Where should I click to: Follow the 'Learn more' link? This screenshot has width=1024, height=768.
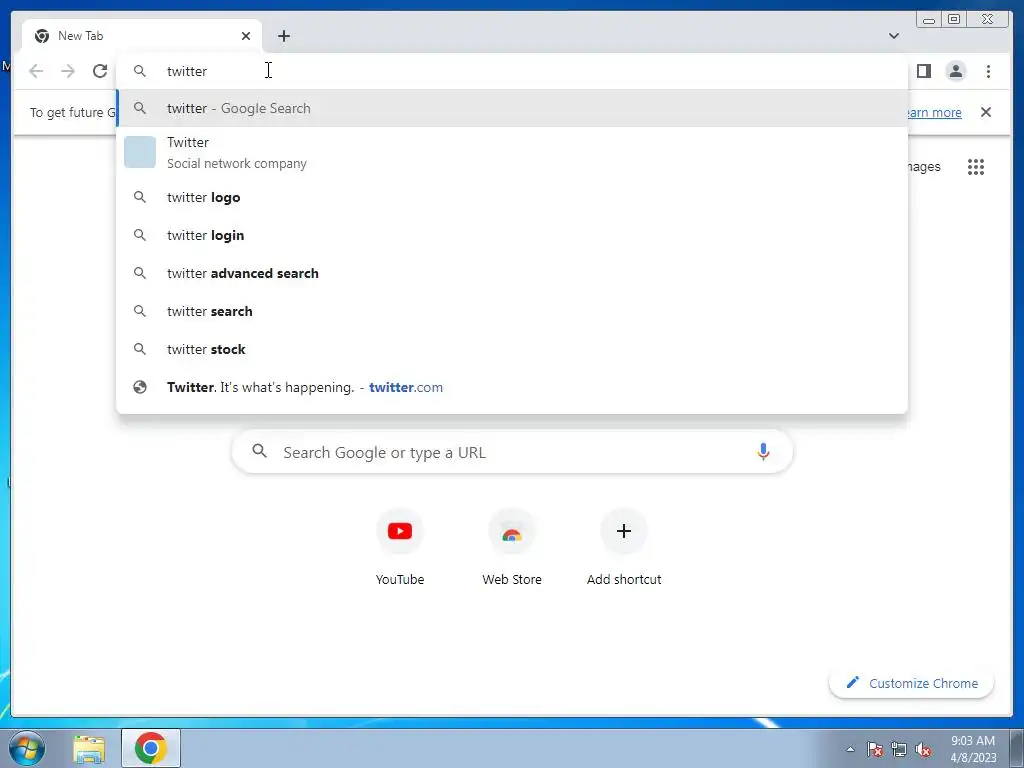[935, 112]
